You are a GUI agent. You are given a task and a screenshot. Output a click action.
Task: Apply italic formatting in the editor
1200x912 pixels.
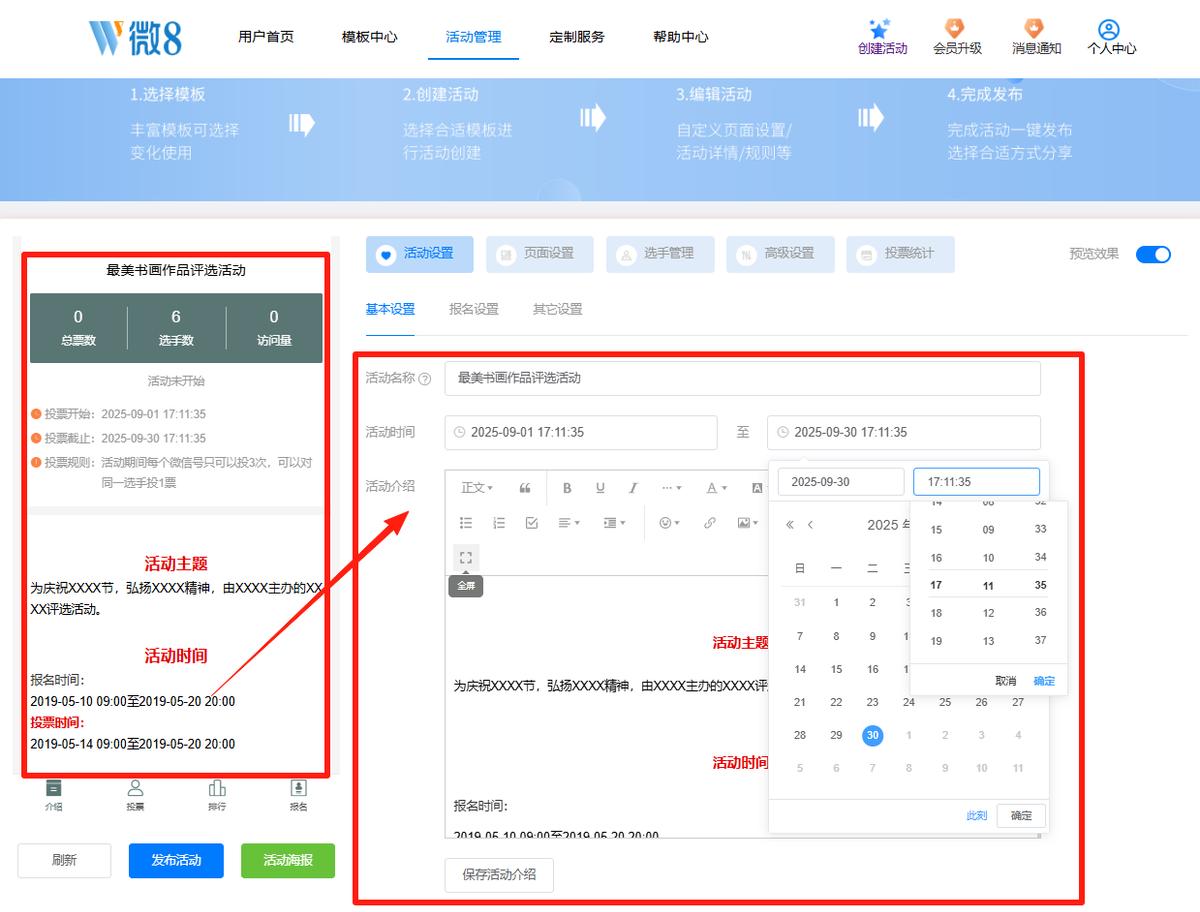click(x=633, y=488)
